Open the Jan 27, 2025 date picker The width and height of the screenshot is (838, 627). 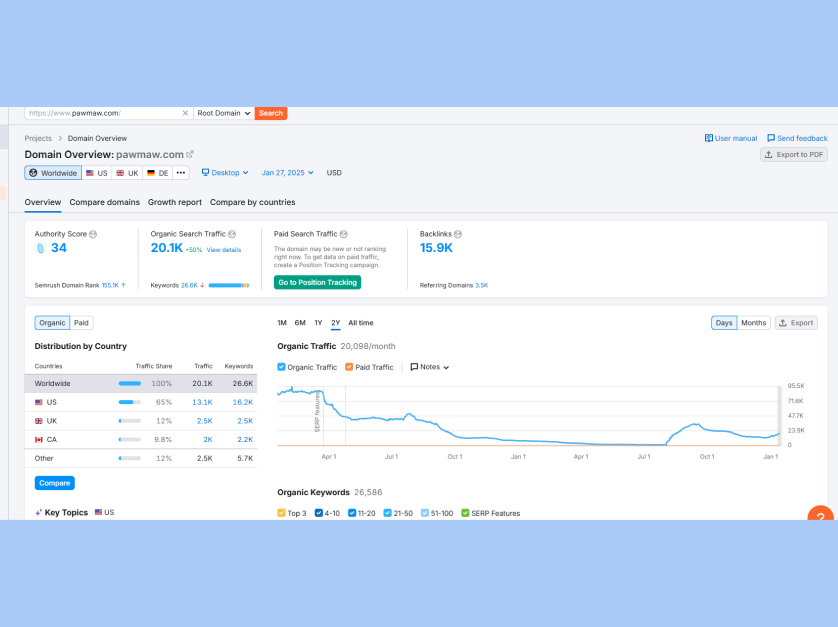(x=287, y=173)
